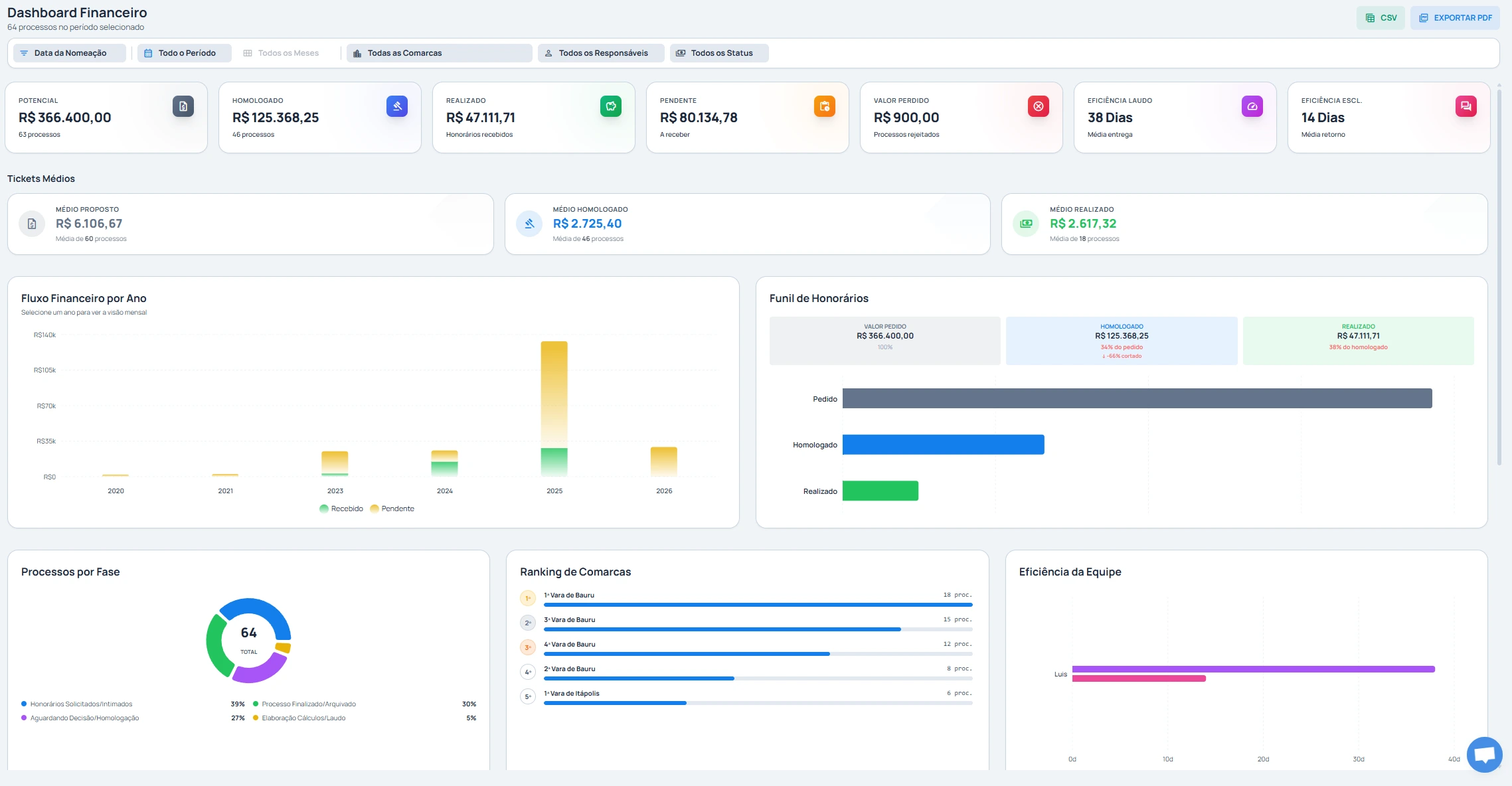Select the 2026 bar in Fluxo Financeiro
1512x786 pixels.
point(664,462)
